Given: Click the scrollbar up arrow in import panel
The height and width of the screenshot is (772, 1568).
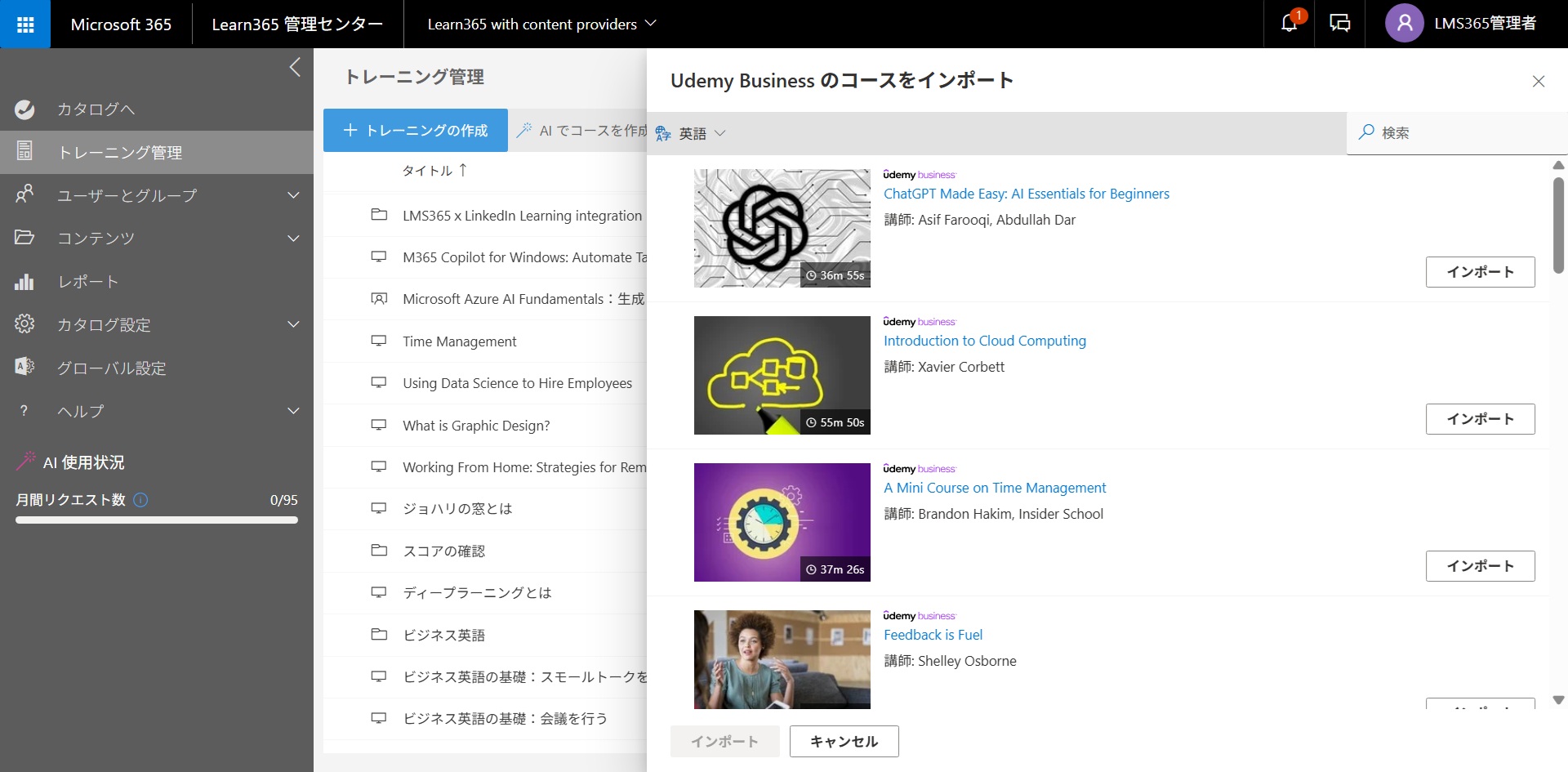Looking at the screenshot, I should pyautogui.click(x=1558, y=165).
